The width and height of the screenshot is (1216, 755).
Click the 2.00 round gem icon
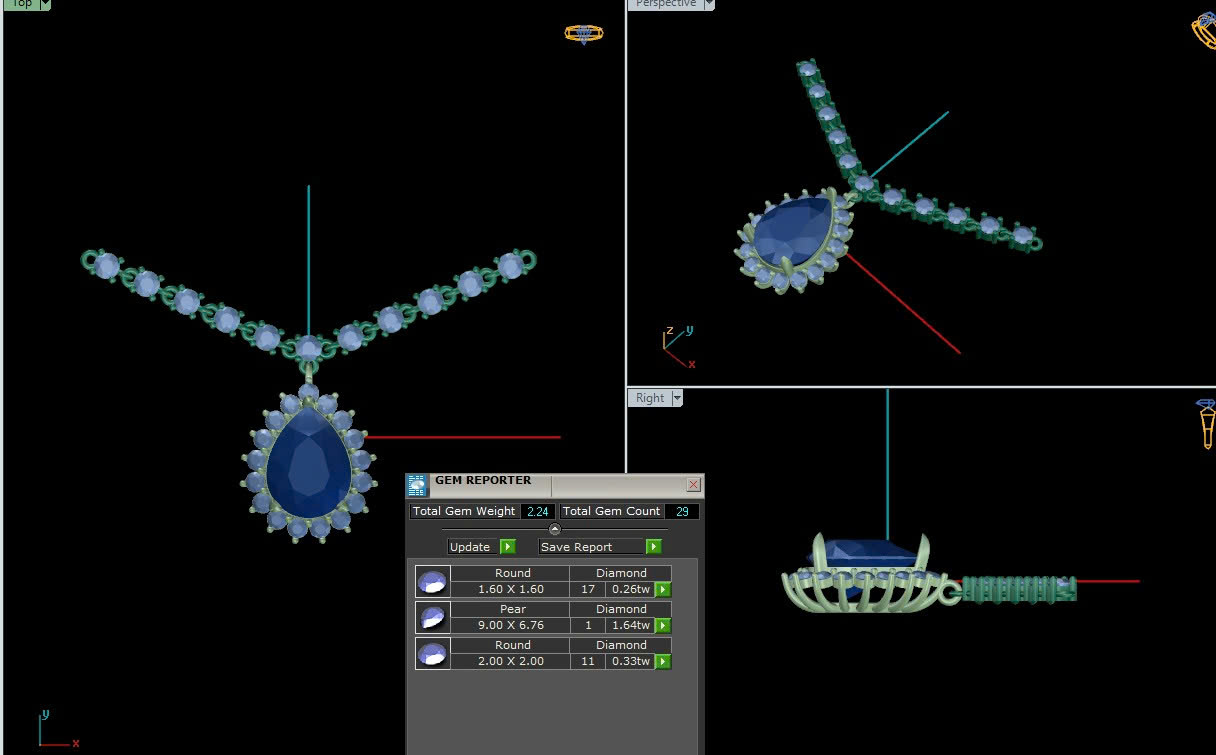point(432,653)
